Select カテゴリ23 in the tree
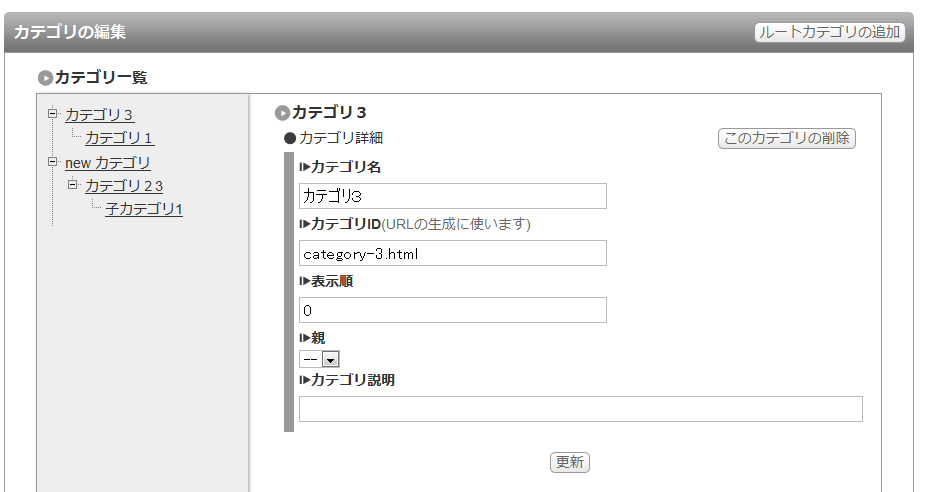 point(123,186)
